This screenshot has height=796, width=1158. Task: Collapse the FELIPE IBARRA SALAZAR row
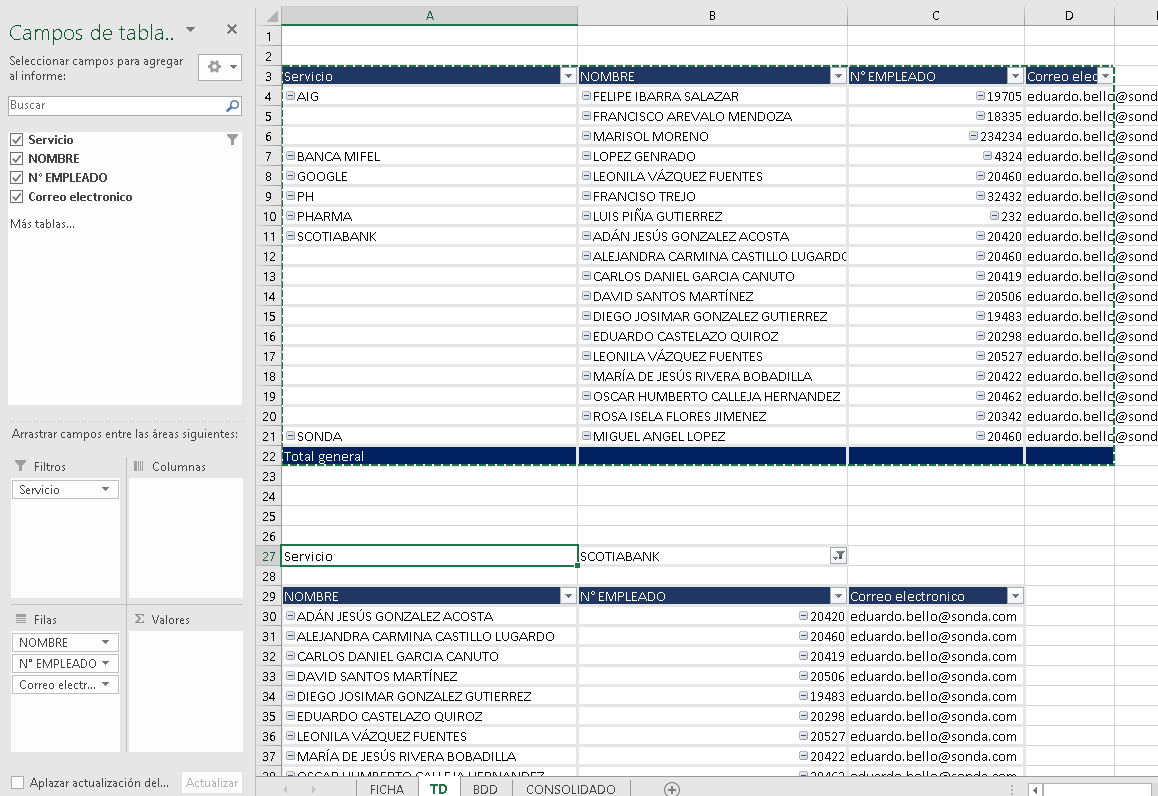point(586,96)
